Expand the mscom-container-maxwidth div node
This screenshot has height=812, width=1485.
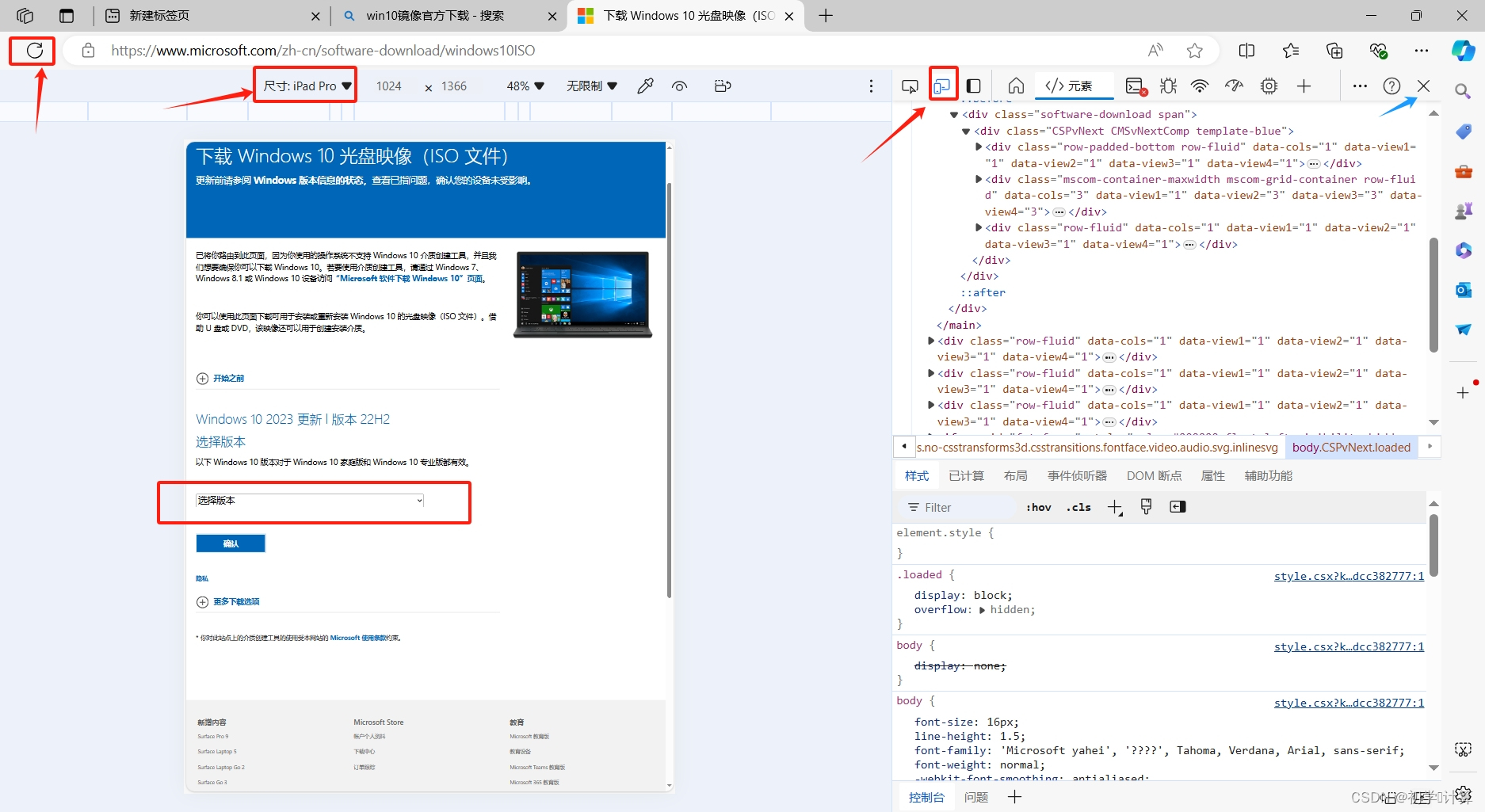979,179
